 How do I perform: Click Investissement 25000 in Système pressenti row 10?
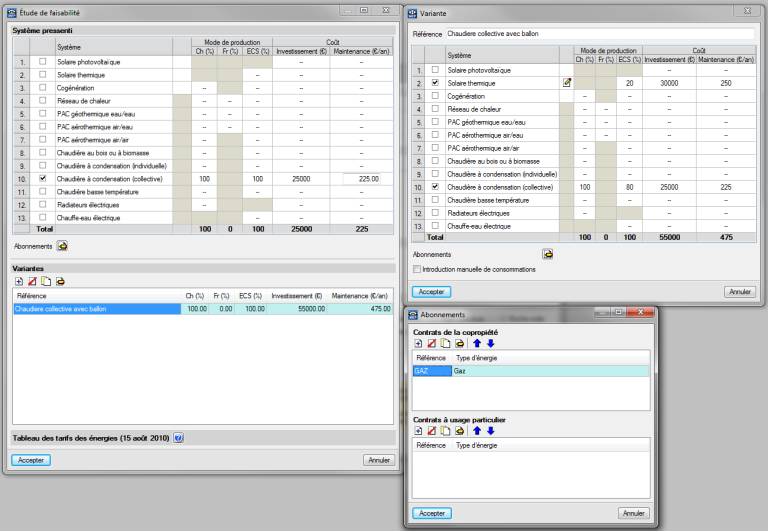(x=301, y=179)
